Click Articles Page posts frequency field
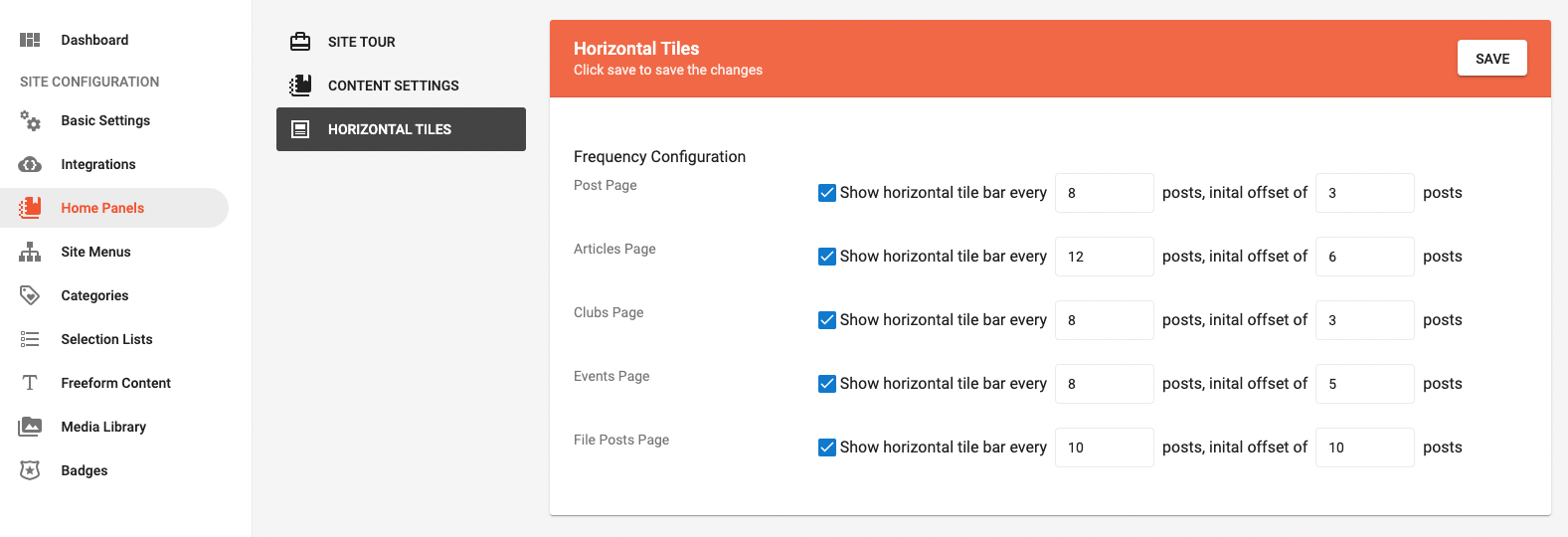Viewport: 1568px width, 537px height. (x=1104, y=257)
